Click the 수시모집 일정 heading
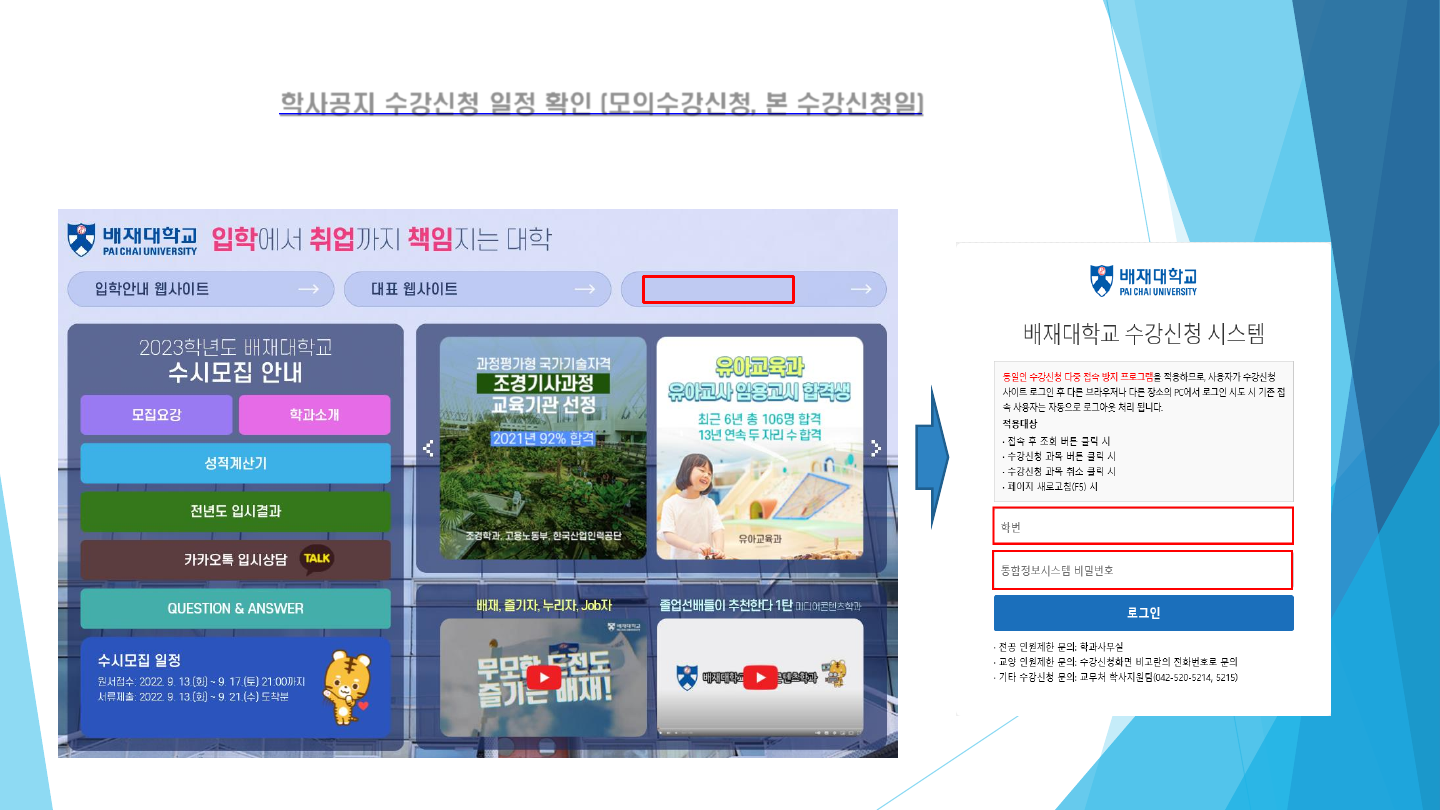This screenshot has width=1440, height=810. click(x=139, y=660)
